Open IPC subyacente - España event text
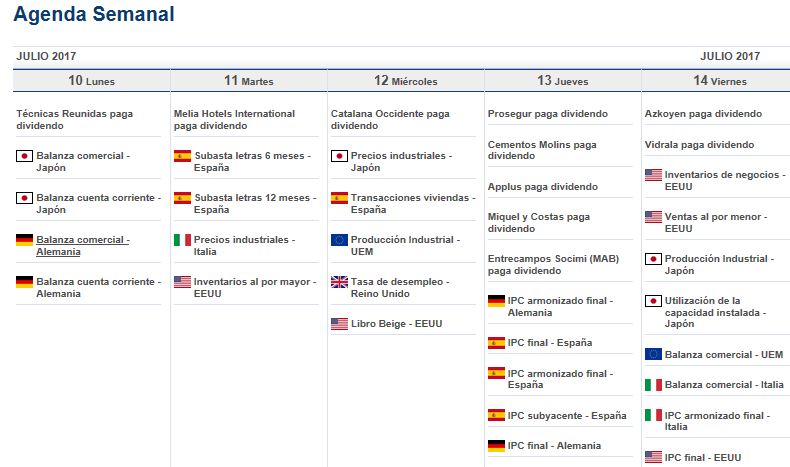790x467 pixels. click(x=567, y=416)
